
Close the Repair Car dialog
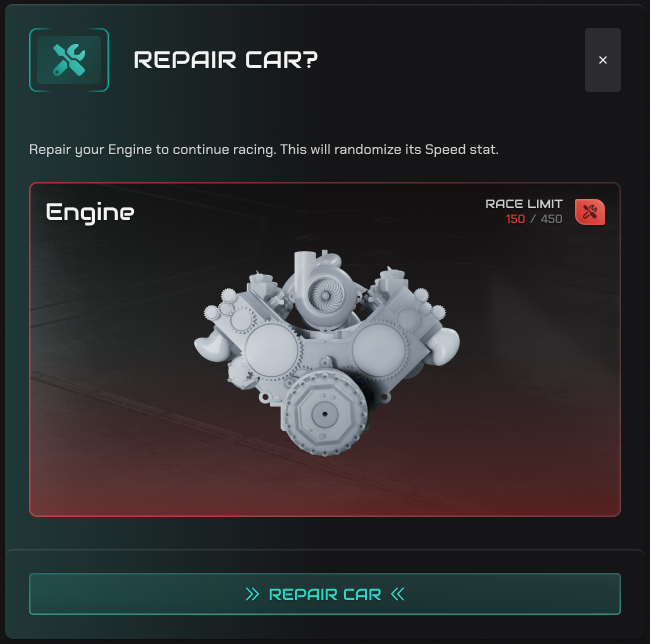pos(603,60)
